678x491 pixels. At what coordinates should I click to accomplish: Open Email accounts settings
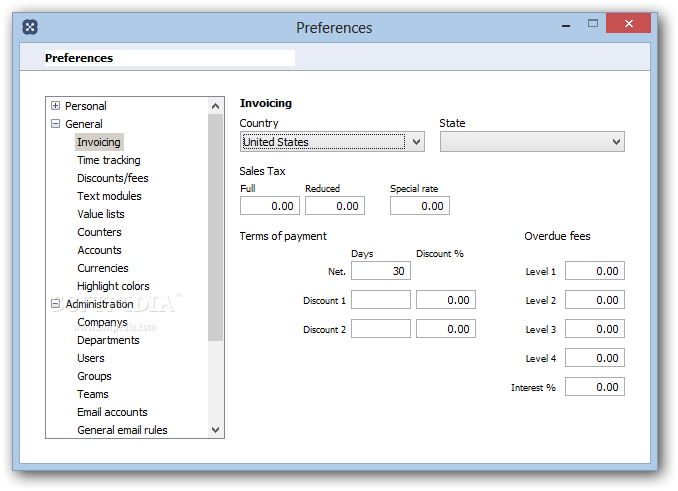pyautogui.click(x=112, y=412)
